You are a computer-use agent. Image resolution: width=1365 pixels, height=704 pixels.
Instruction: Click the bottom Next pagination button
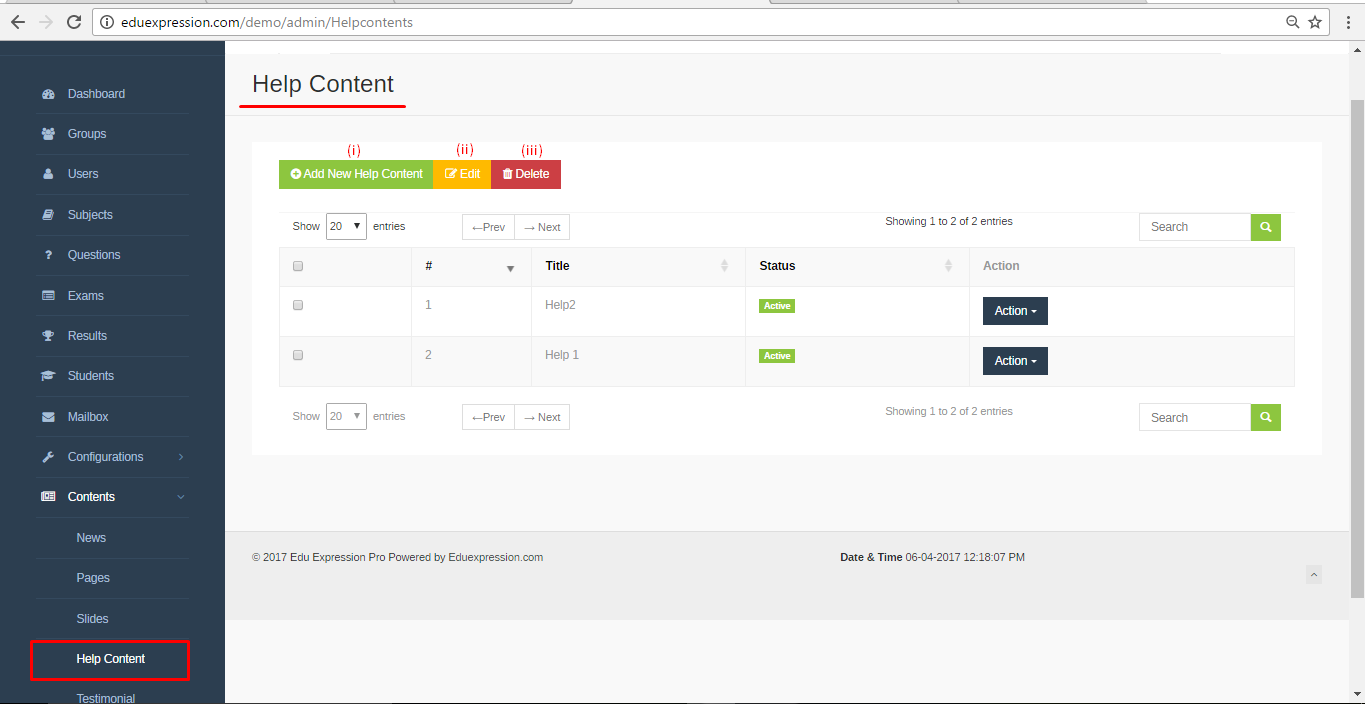click(x=542, y=417)
